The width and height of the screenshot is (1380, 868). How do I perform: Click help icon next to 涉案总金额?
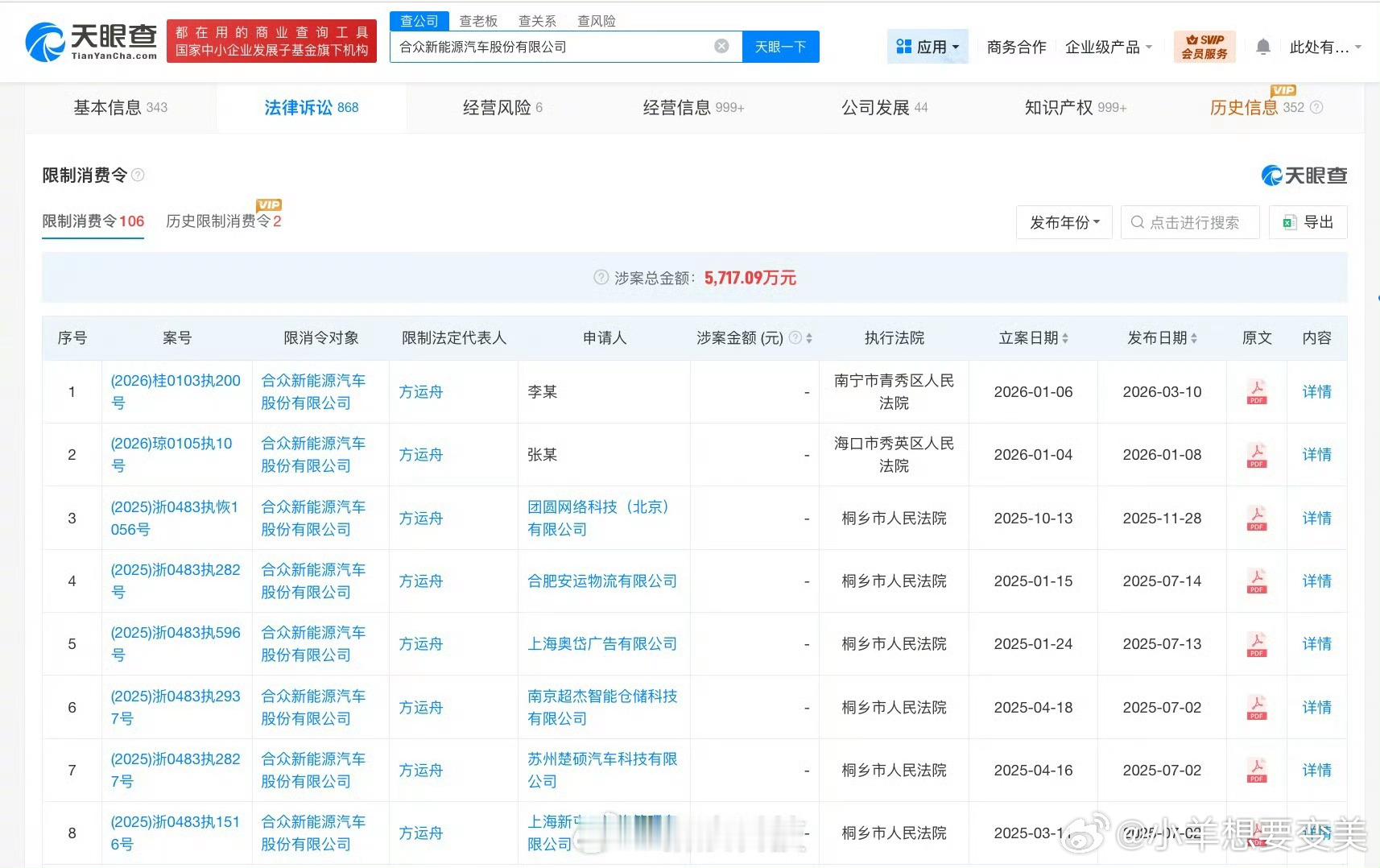point(601,278)
